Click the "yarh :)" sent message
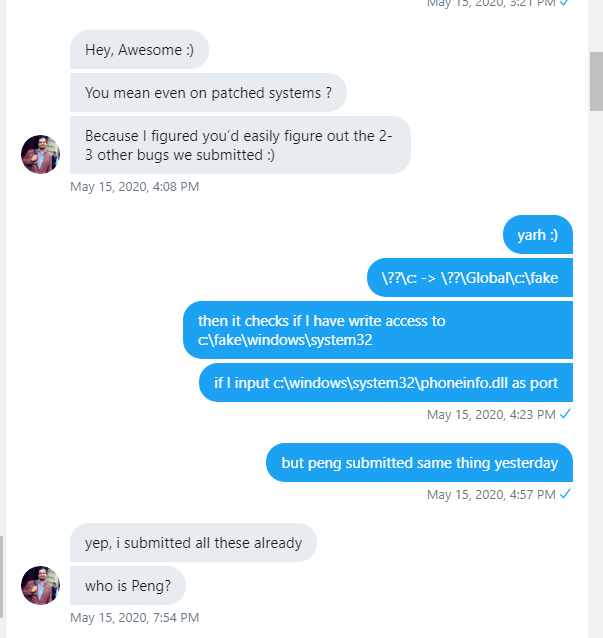603x638 pixels. point(537,235)
